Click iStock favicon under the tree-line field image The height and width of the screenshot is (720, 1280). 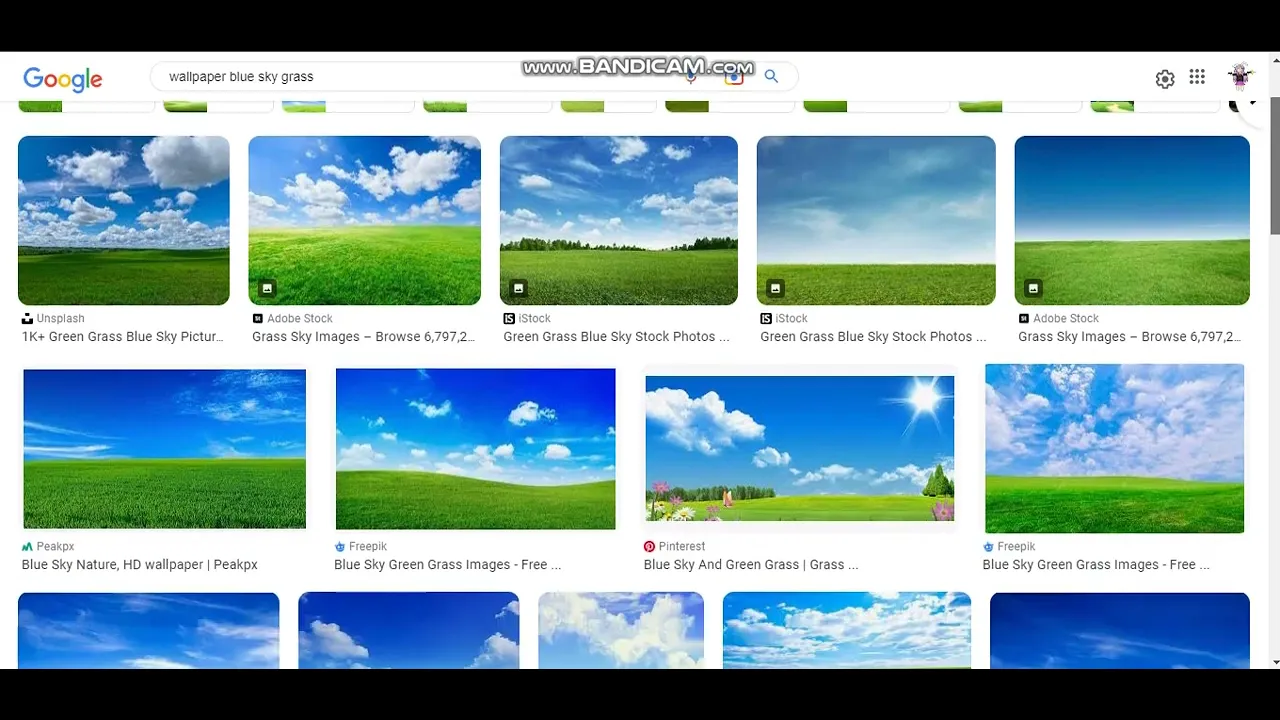(x=509, y=319)
